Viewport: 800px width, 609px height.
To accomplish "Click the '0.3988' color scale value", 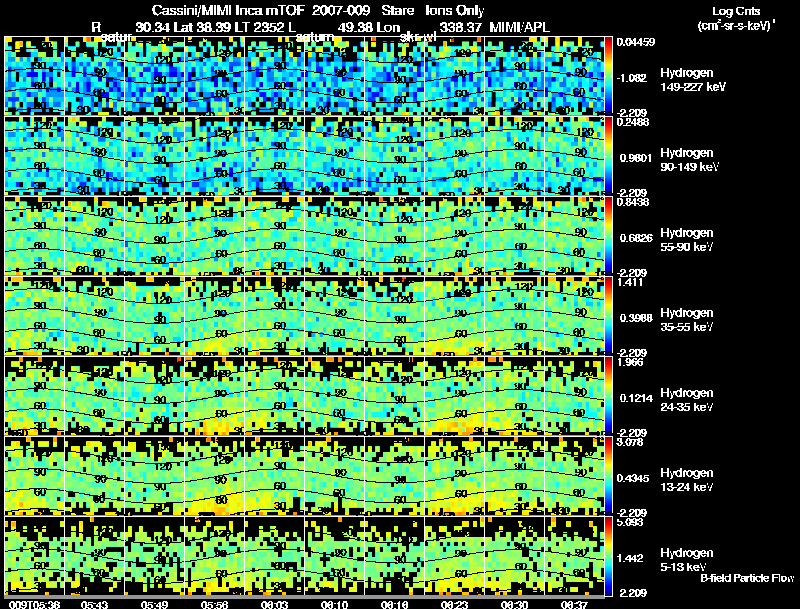I will pos(636,318).
